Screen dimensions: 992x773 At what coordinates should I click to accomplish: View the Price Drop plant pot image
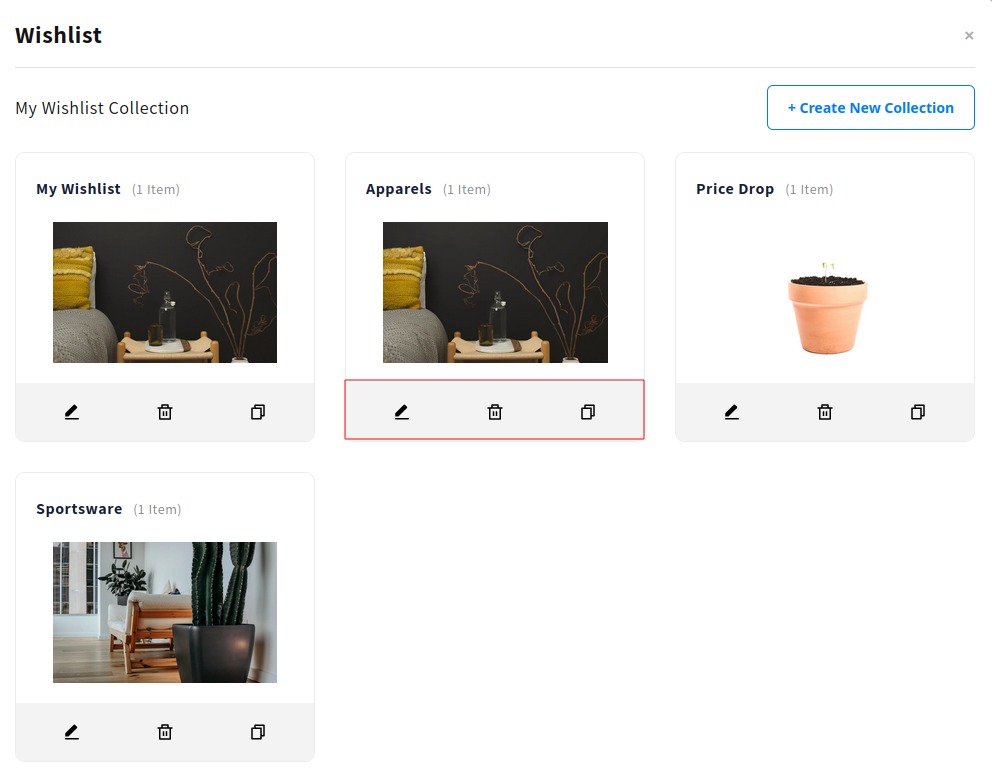828,308
